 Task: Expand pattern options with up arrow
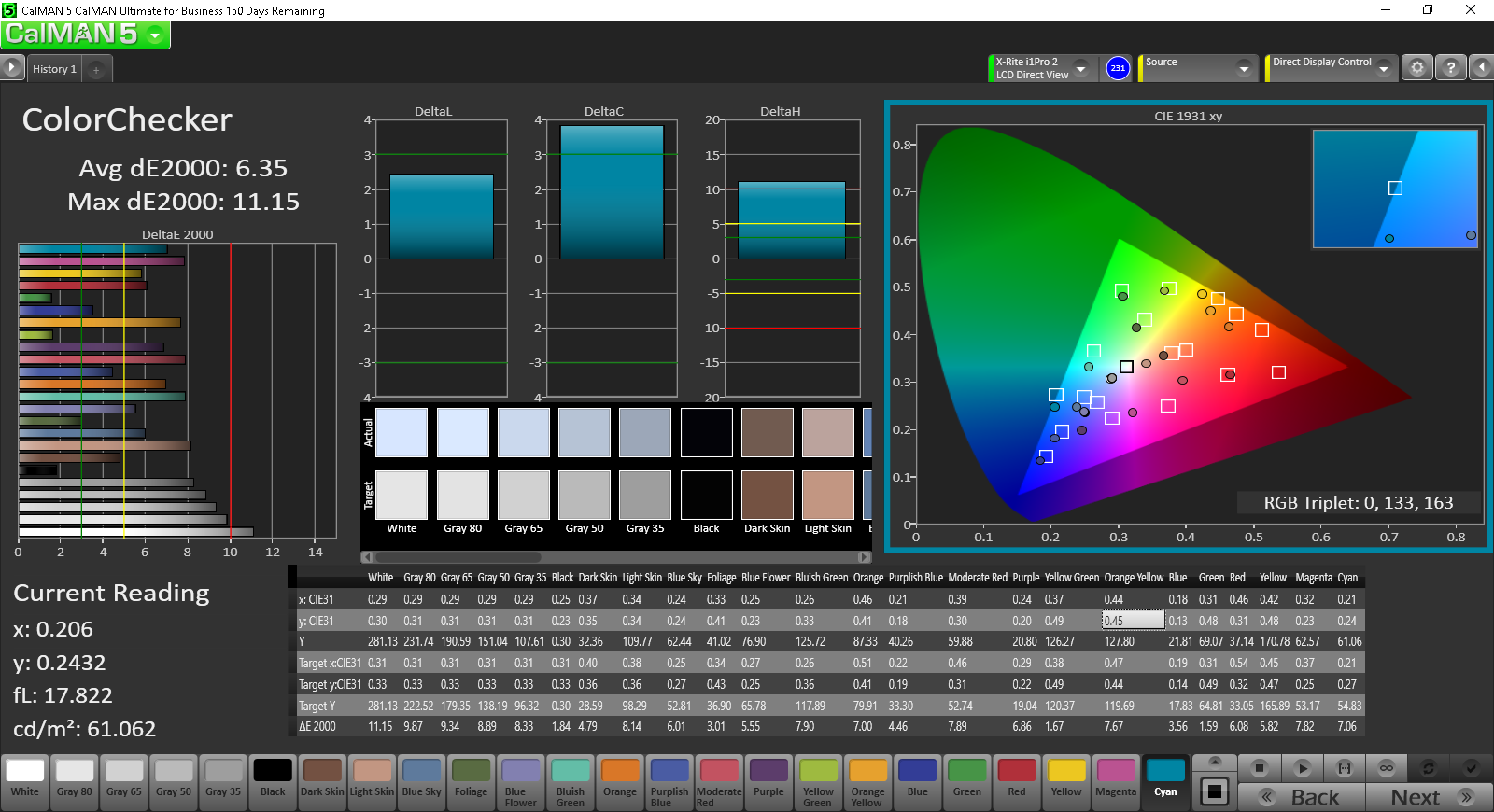coord(1214,763)
